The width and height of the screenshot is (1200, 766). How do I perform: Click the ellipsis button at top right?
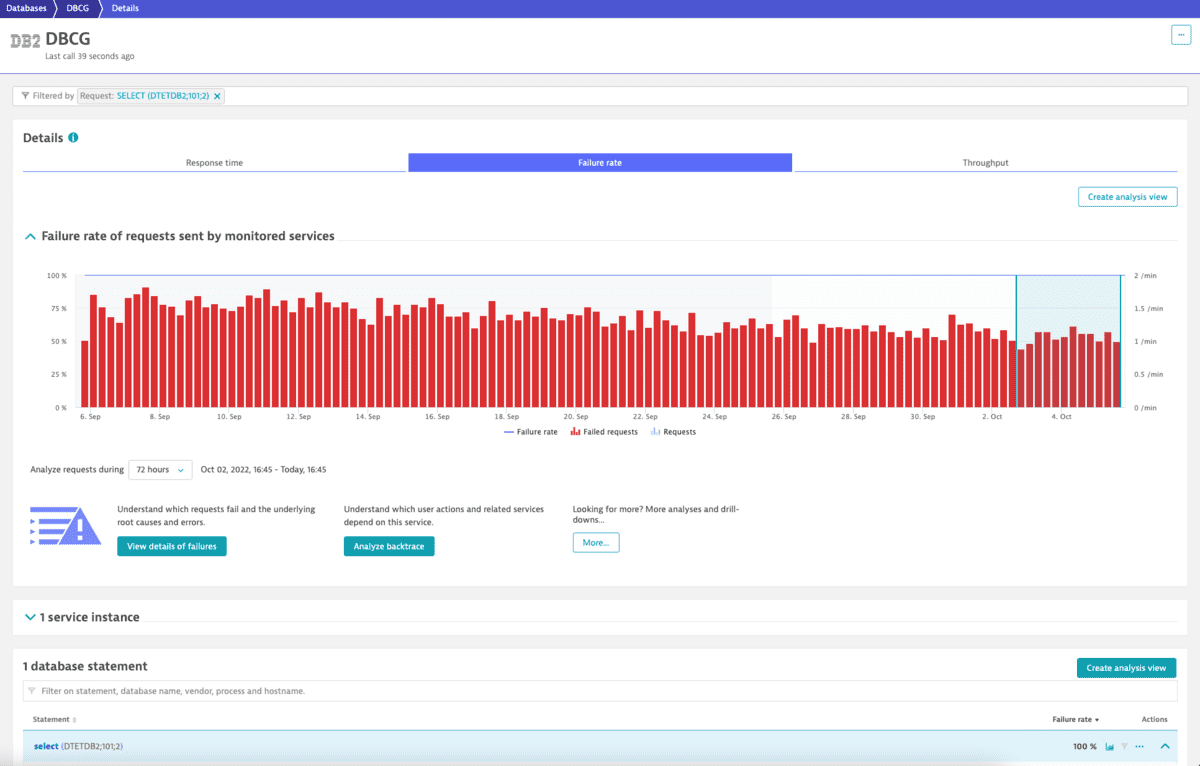[1180, 34]
